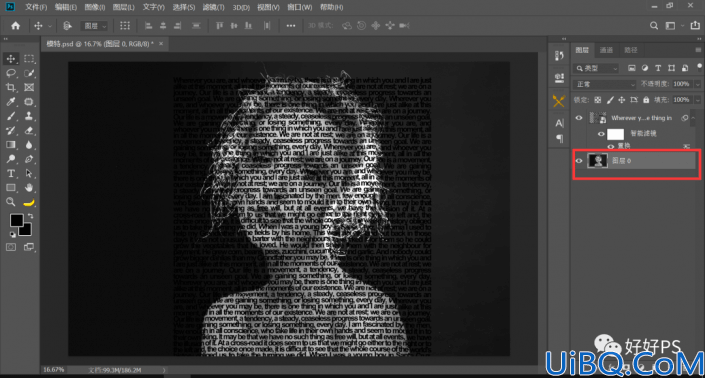
Task: Open the 填充 fill dropdown arrow
Action: (x=698, y=100)
